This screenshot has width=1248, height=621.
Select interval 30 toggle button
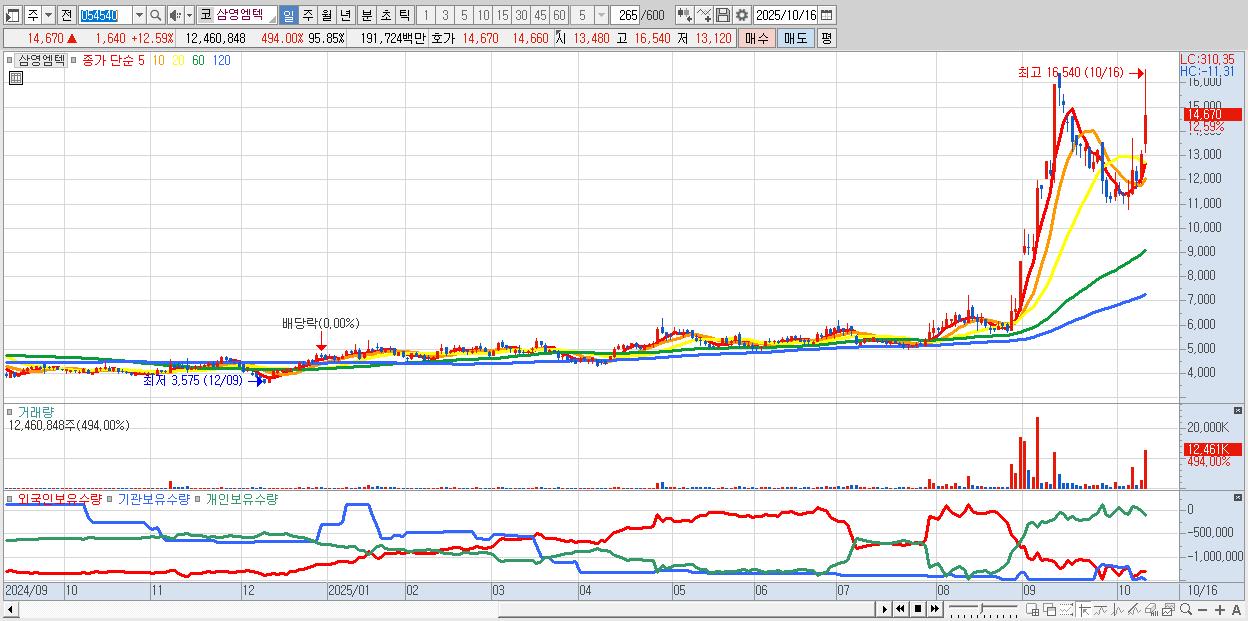[521, 15]
